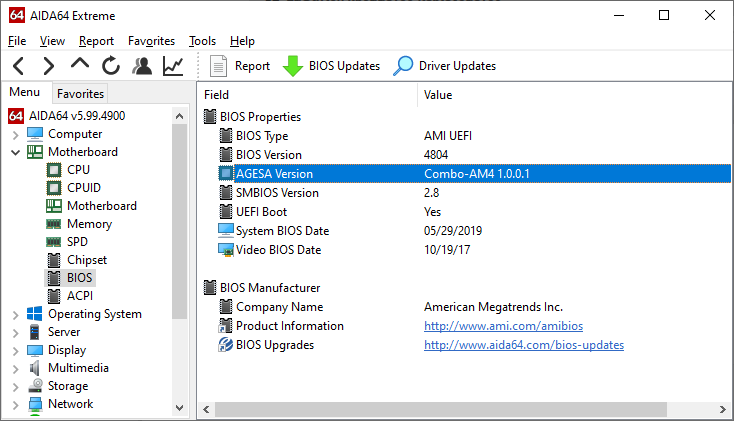
Task: Select the Video BIOS Date row
Action: click(x=474, y=250)
